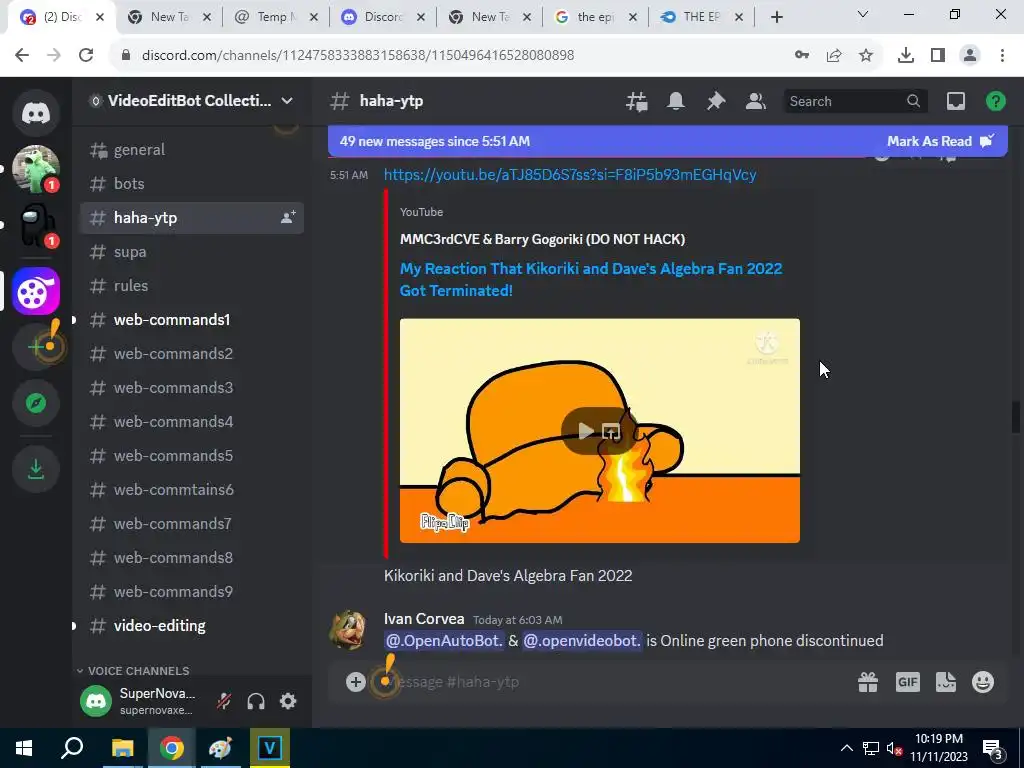Click plus attachment button in message bar
The image size is (1024, 768).
pos(356,682)
